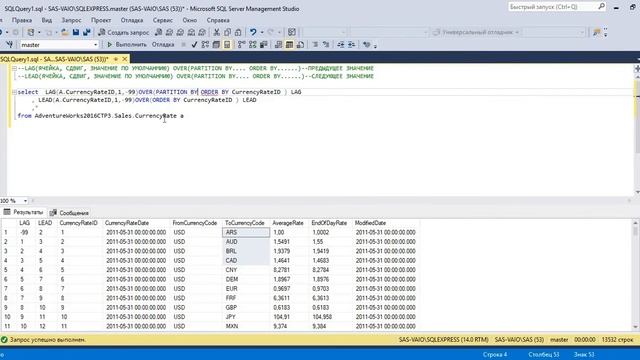640x360 pixels.
Task: Open the Query Options icon
Action: pos(216,45)
